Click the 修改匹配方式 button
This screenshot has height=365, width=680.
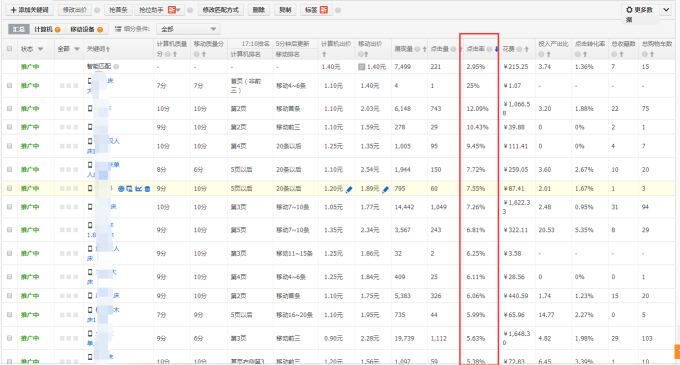pos(221,10)
